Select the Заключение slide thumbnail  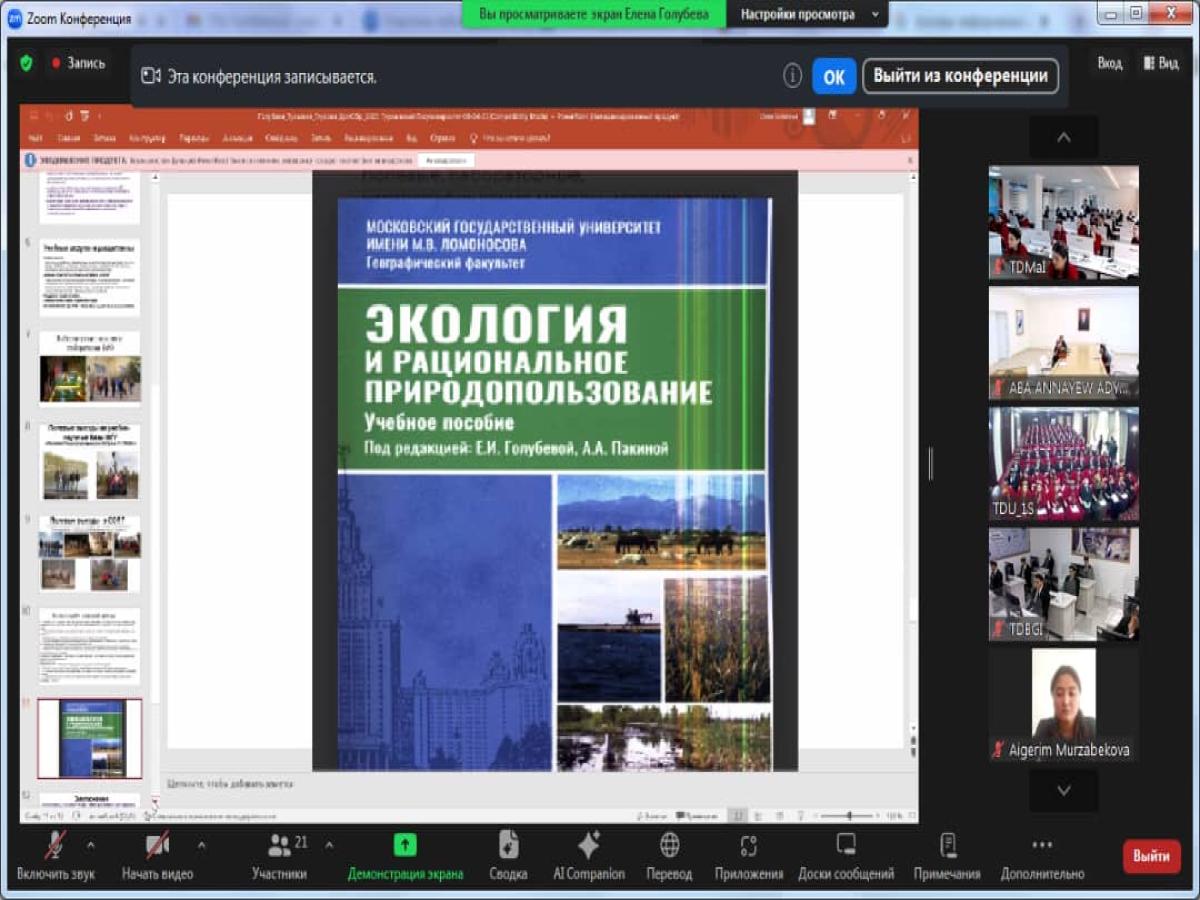[x=90, y=800]
